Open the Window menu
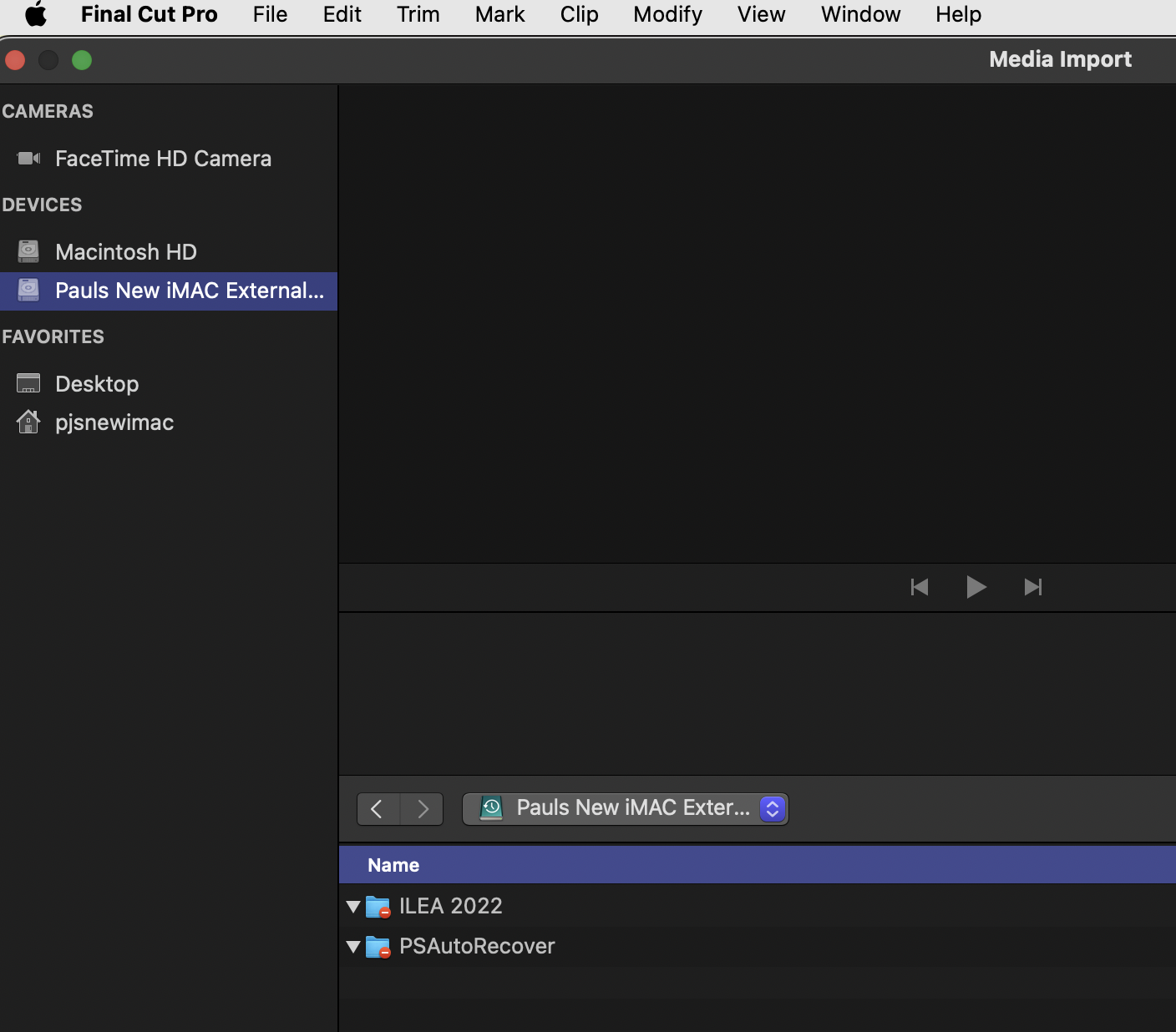The width and height of the screenshot is (1176, 1032). coord(861,14)
